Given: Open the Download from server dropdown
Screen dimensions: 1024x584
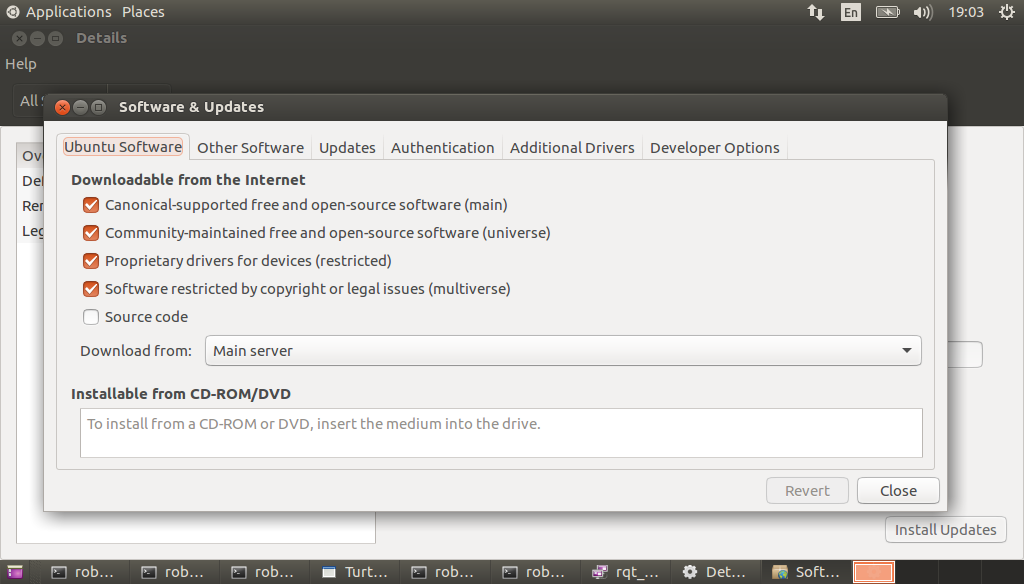Looking at the screenshot, I should [x=563, y=351].
